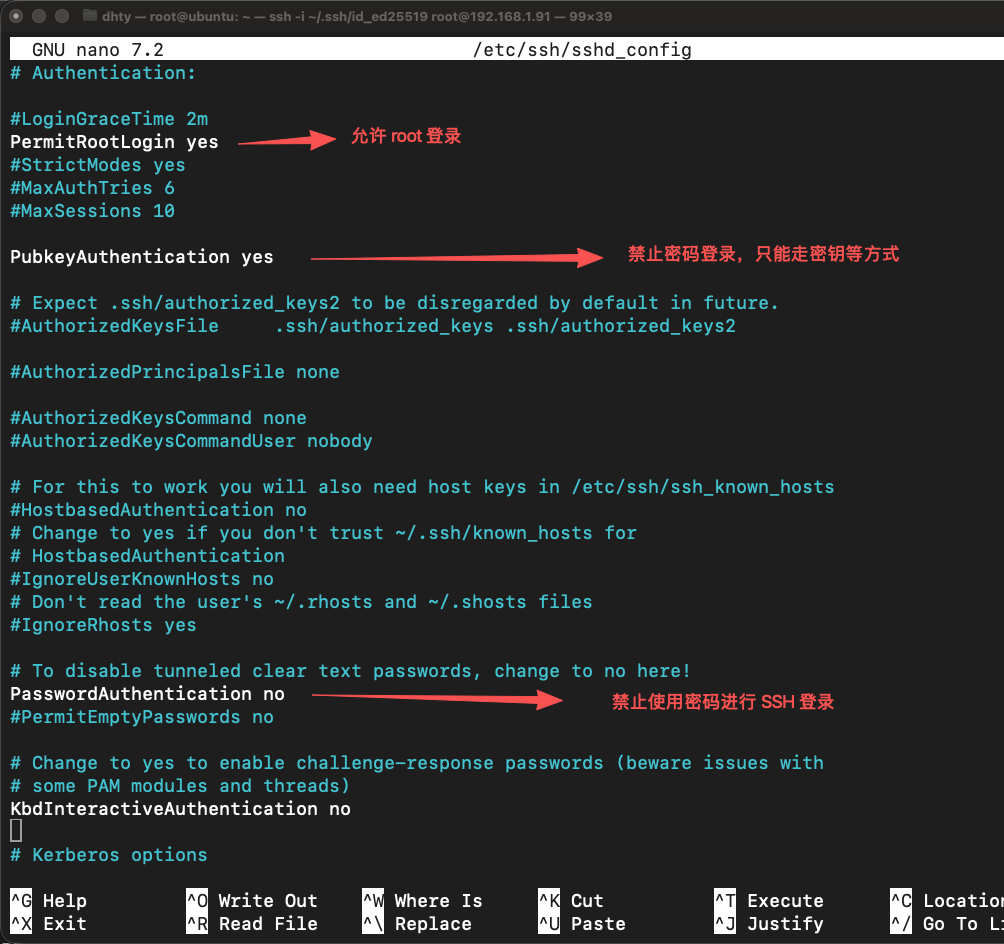Click the empty cursor block below KbdInteractiveAuthentication
This screenshot has width=1004, height=944.
(15, 831)
